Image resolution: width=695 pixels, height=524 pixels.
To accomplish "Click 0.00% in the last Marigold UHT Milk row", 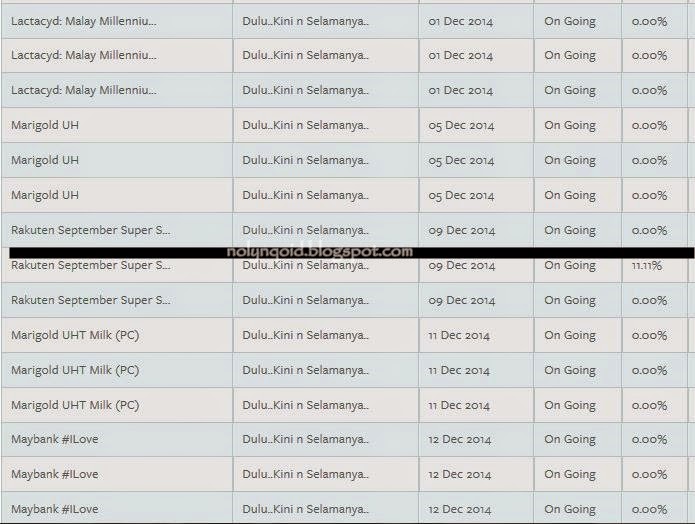I will pos(649,406).
